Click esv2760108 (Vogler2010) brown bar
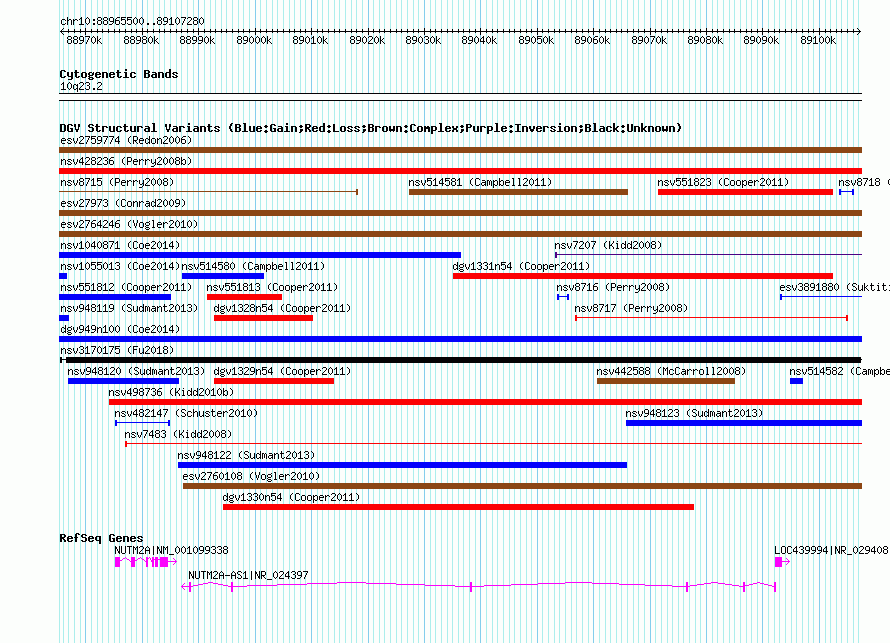This screenshot has width=890, height=643. pos(522,486)
